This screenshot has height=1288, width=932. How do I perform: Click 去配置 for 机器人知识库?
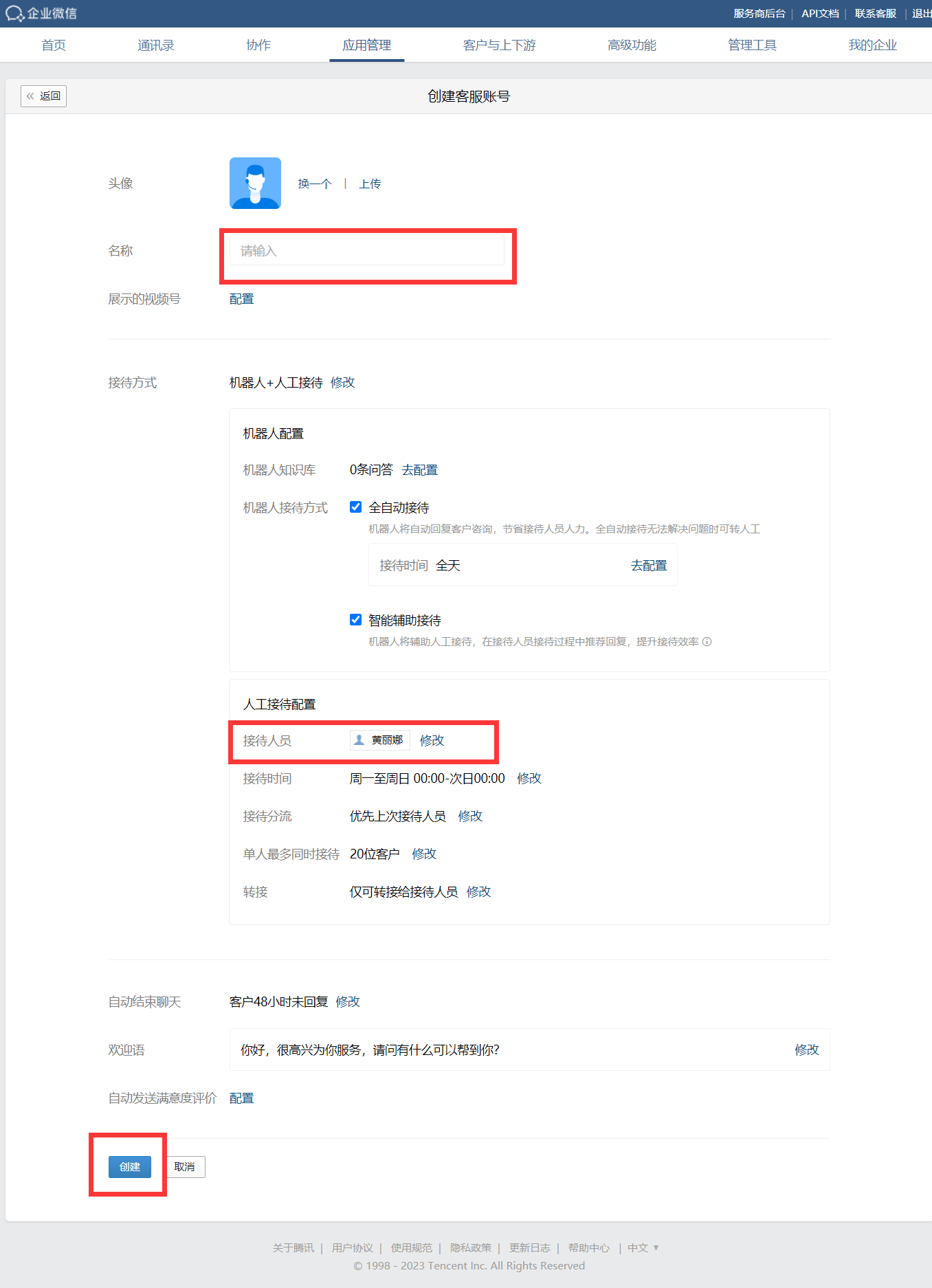pyautogui.click(x=420, y=470)
